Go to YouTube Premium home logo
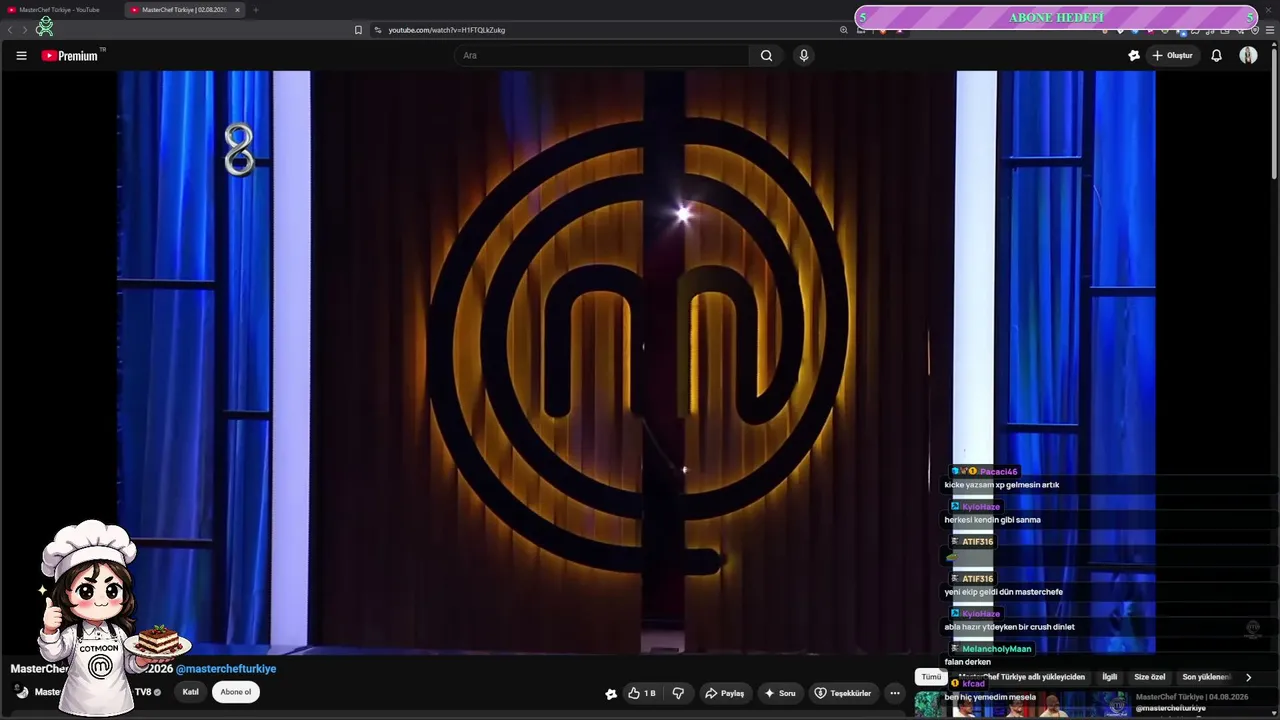 [x=70, y=56]
